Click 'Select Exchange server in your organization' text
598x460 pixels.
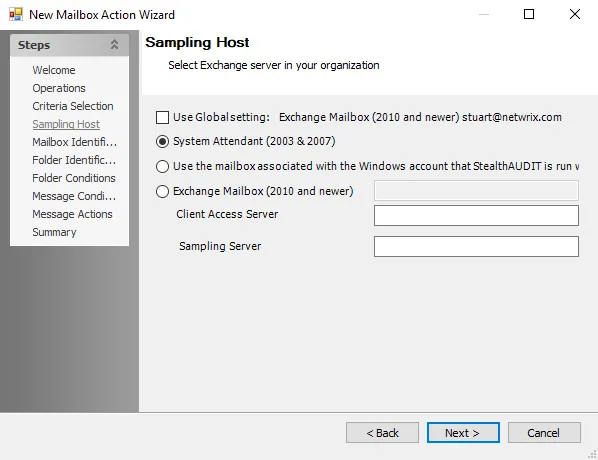(x=274, y=65)
